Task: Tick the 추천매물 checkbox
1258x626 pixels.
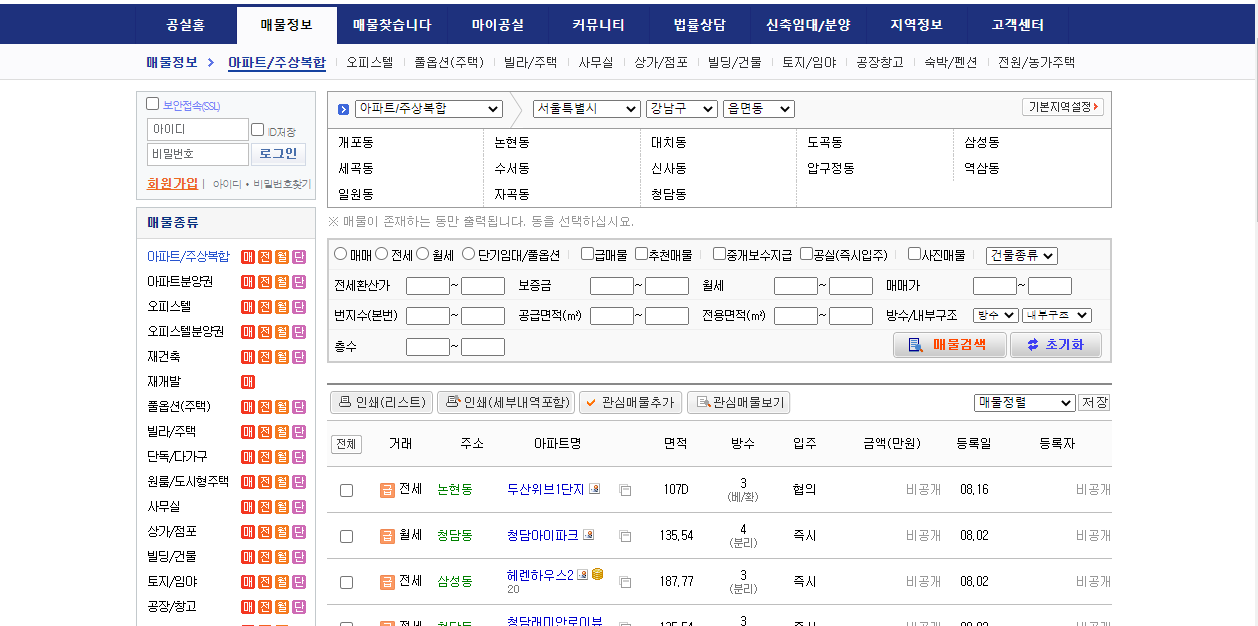Action: point(641,254)
